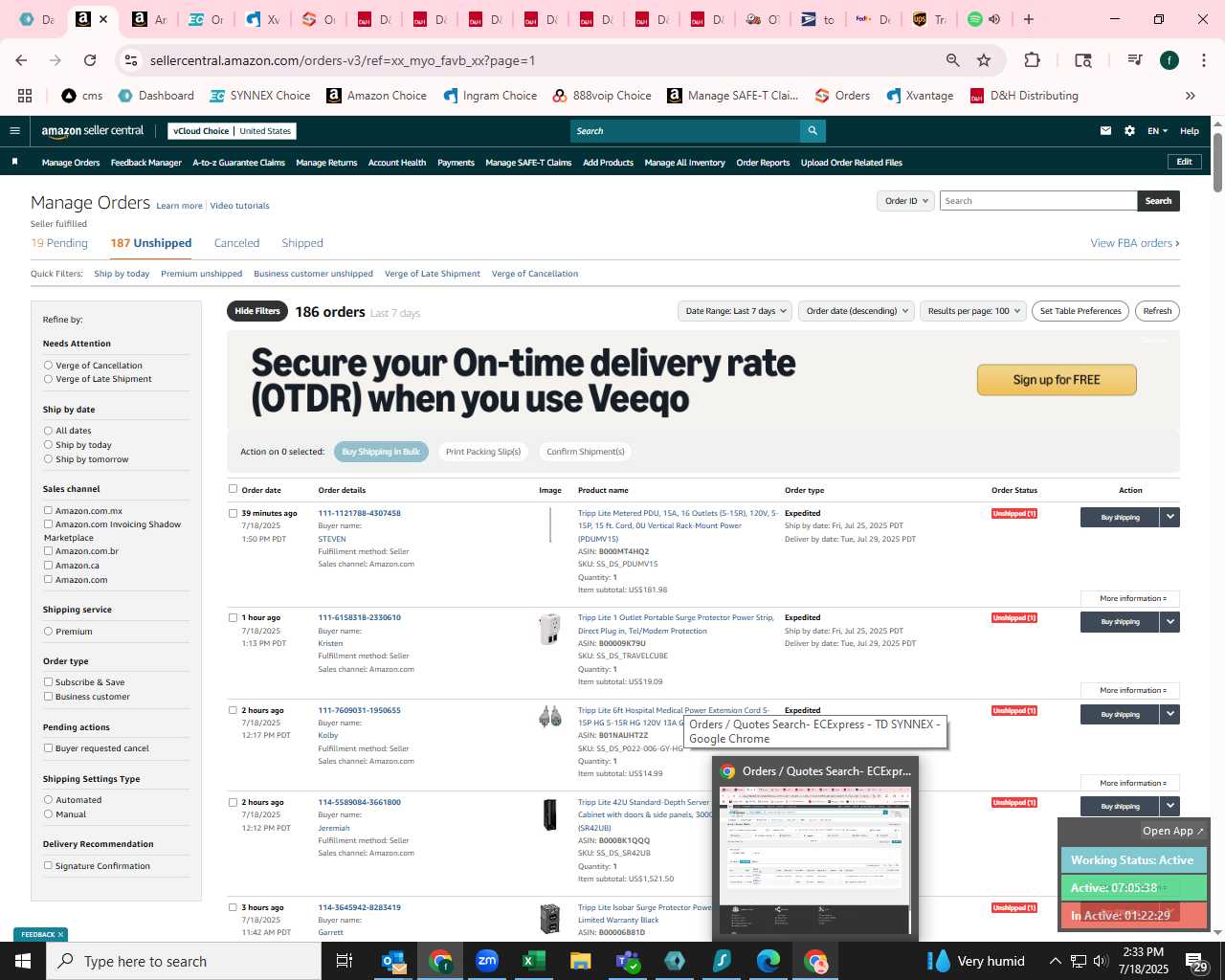Screen dimensions: 1225x980
Task: Open the Results per page dropdown
Action: (x=973, y=311)
